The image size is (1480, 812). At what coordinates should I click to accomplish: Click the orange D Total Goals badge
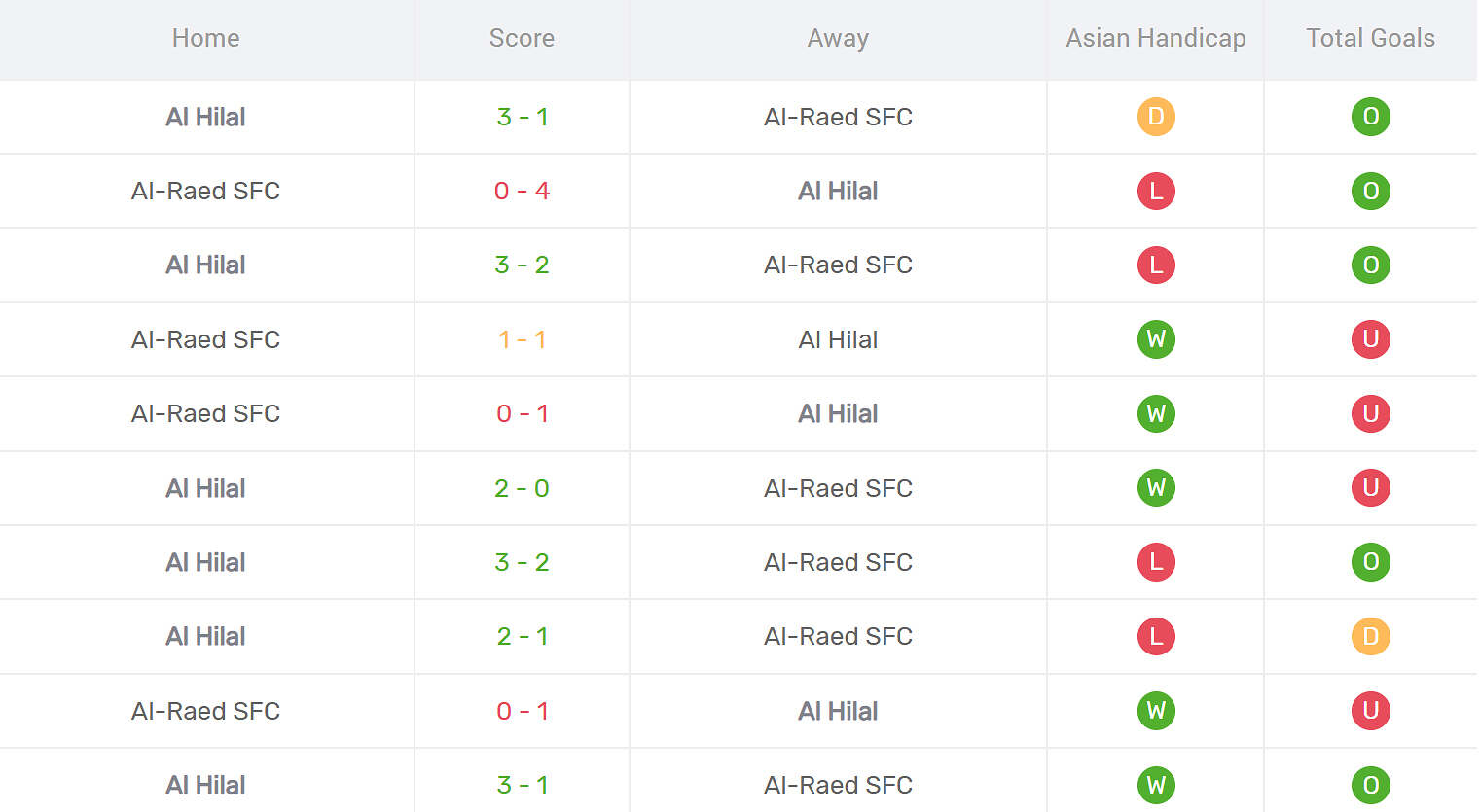tap(1370, 637)
